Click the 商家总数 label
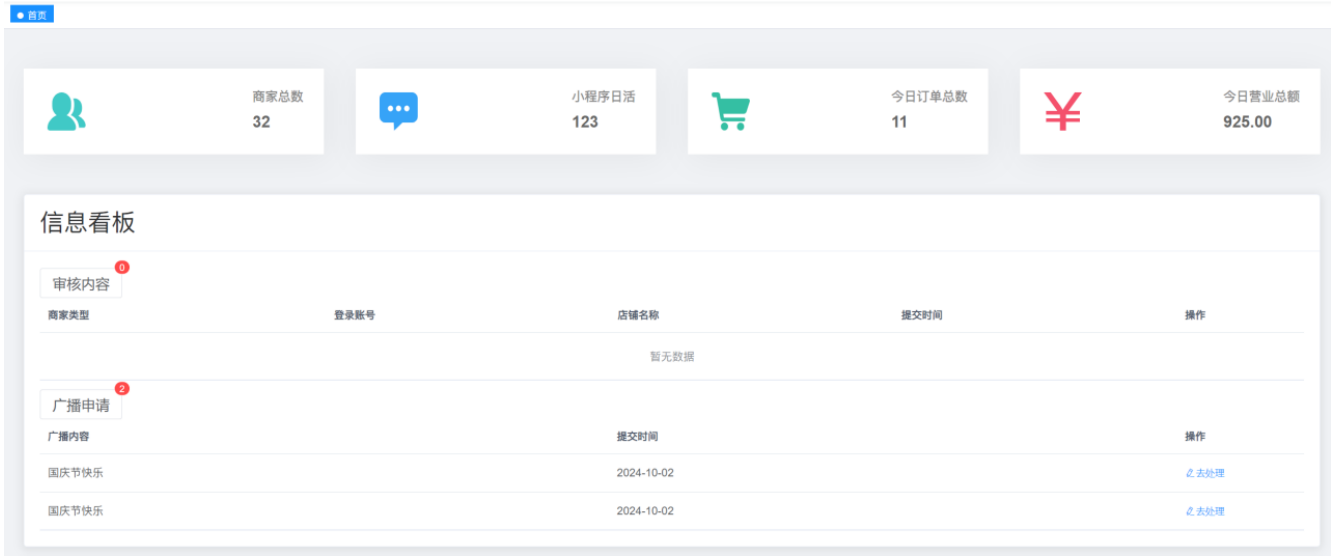The height and width of the screenshot is (556, 1331). (277, 97)
